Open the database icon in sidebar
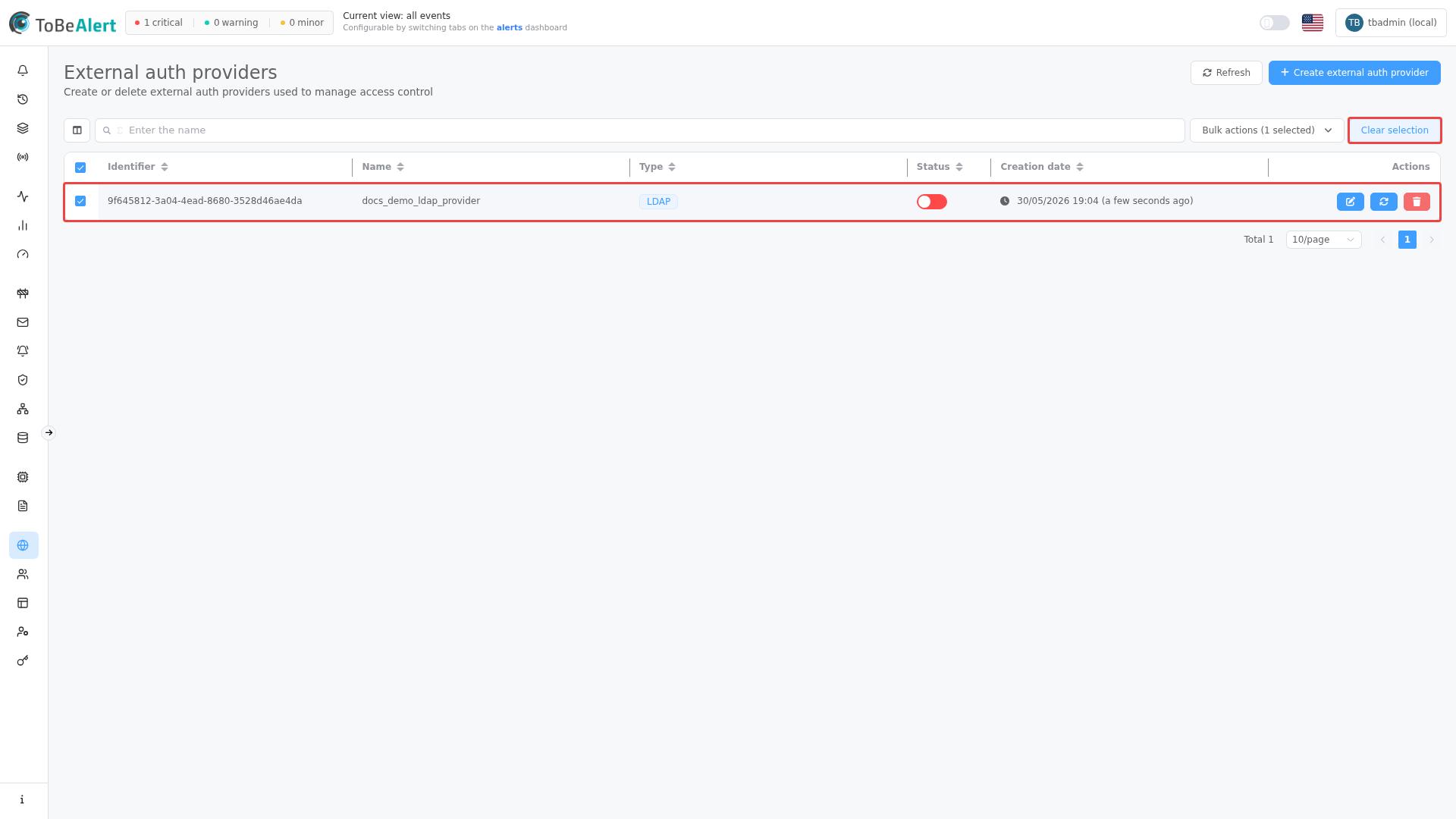This screenshot has width=1456, height=819. point(23,438)
